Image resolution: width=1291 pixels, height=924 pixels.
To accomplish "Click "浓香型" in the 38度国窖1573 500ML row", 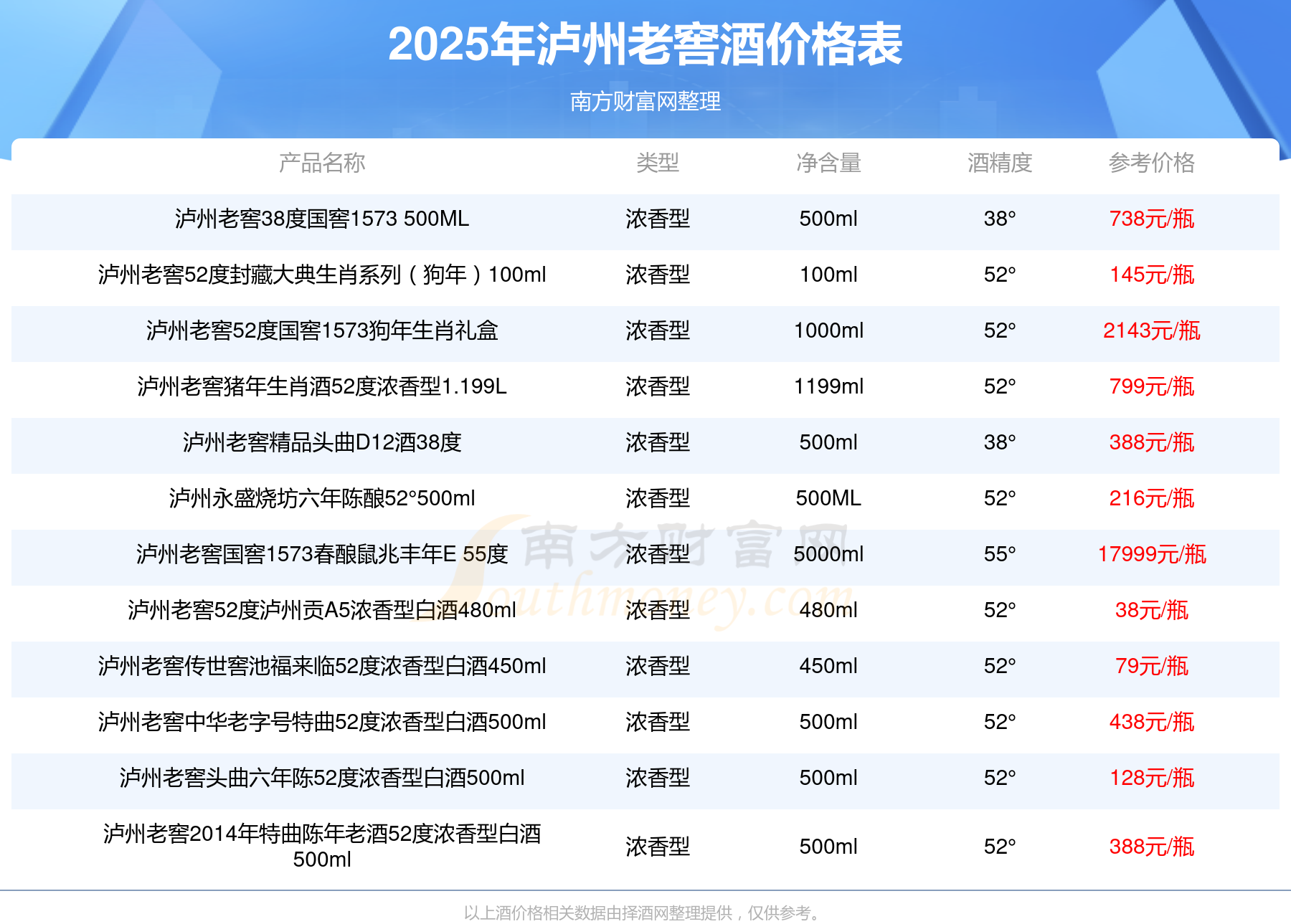I will [x=658, y=219].
